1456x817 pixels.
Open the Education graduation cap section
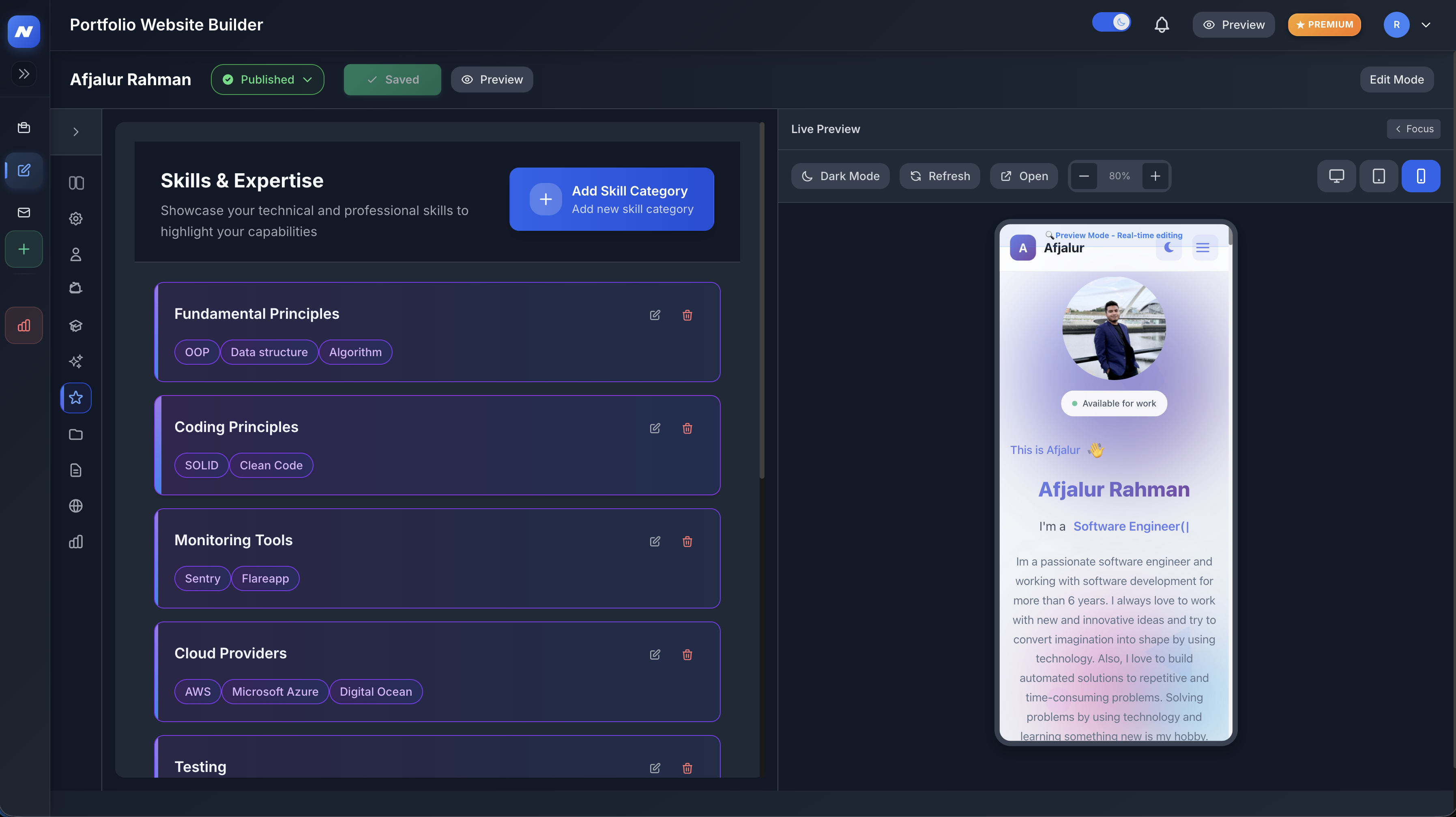pyautogui.click(x=76, y=325)
